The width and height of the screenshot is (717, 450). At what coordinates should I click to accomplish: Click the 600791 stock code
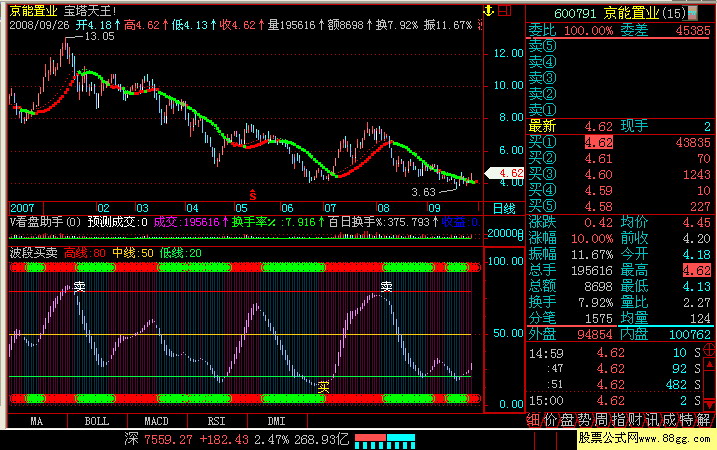pyautogui.click(x=575, y=13)
